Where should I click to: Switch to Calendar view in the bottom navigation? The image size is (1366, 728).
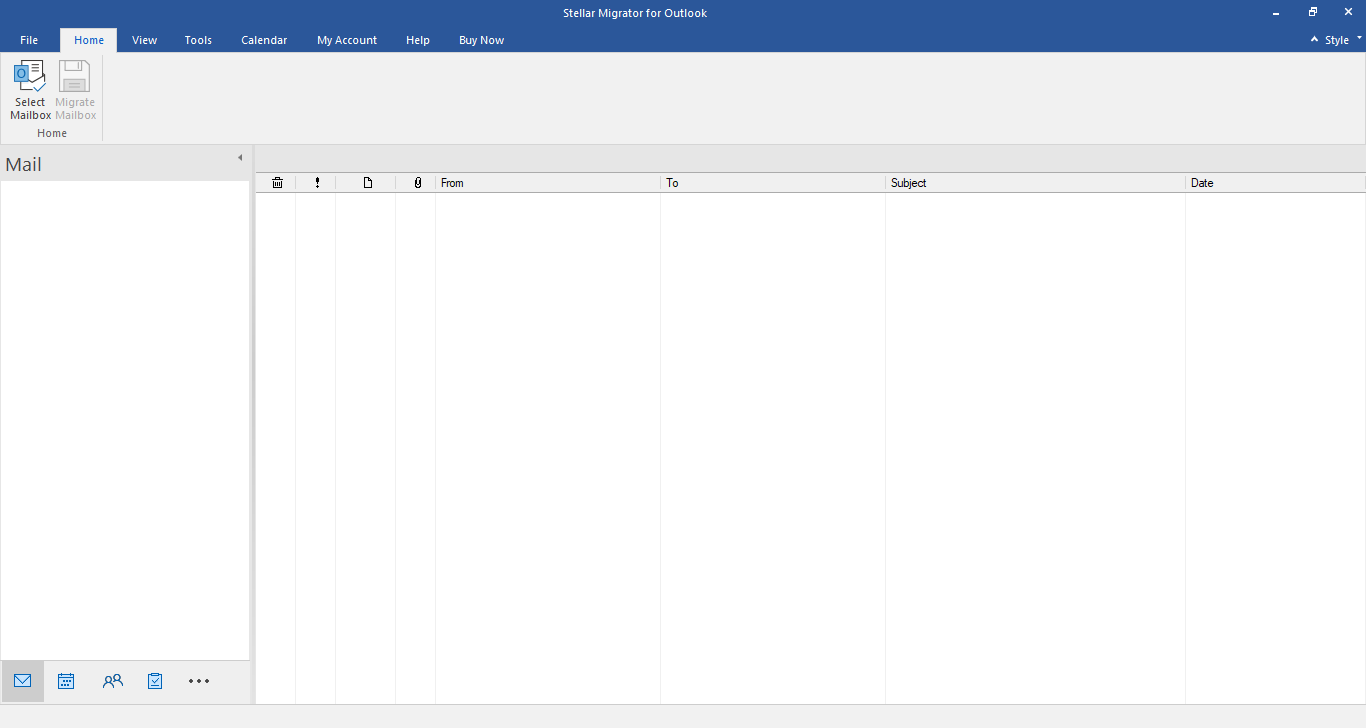[66, 681]
